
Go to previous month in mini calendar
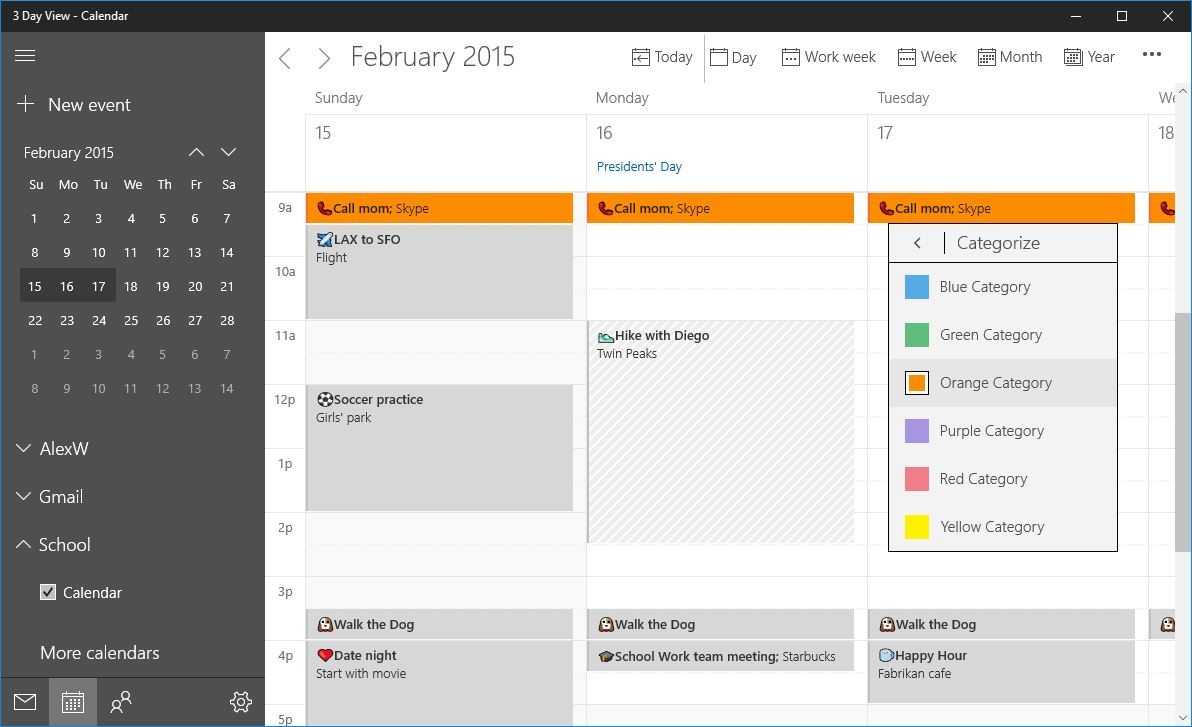[196, 152]
